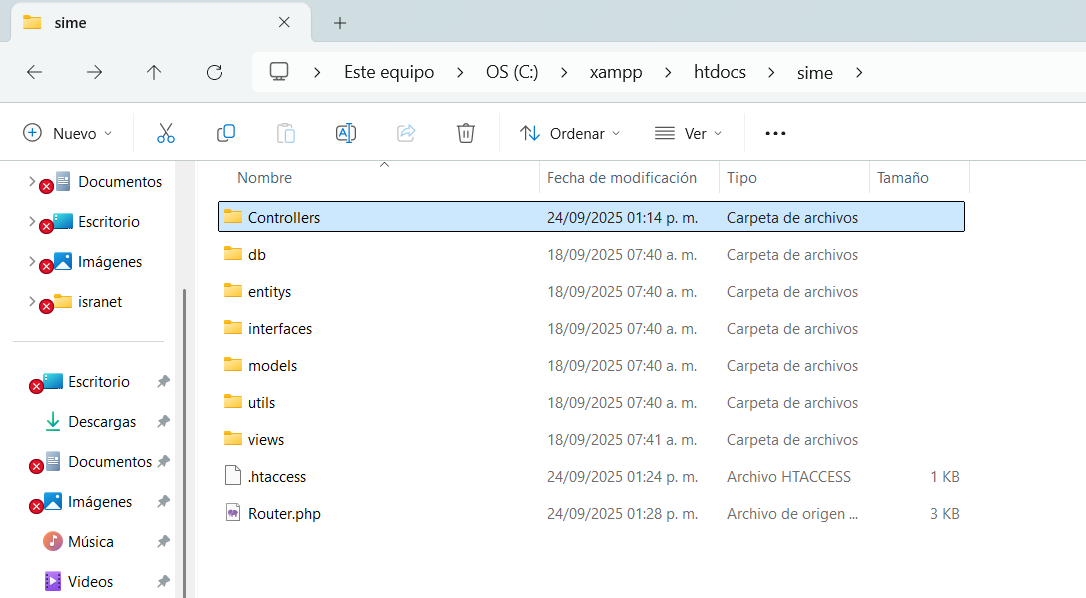Click the Copy icon in toolbar
Viewport: 1086px width, 598px height.
226,133
